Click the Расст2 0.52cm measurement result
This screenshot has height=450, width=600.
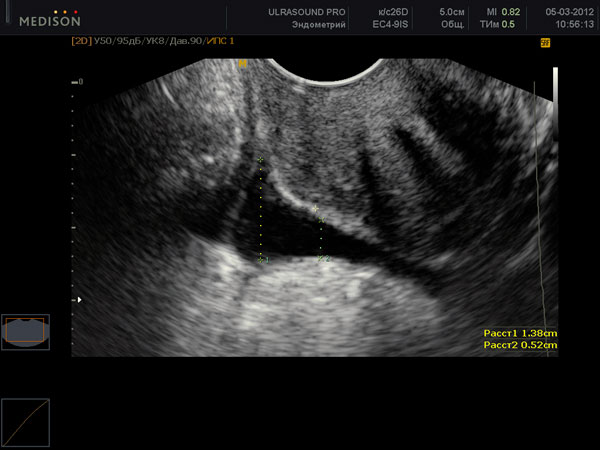(x=520, y=345)
